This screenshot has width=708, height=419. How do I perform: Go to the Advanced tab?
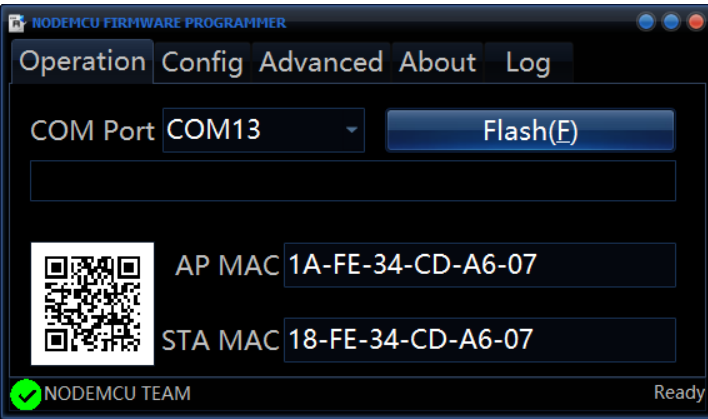tap(321, 62)
